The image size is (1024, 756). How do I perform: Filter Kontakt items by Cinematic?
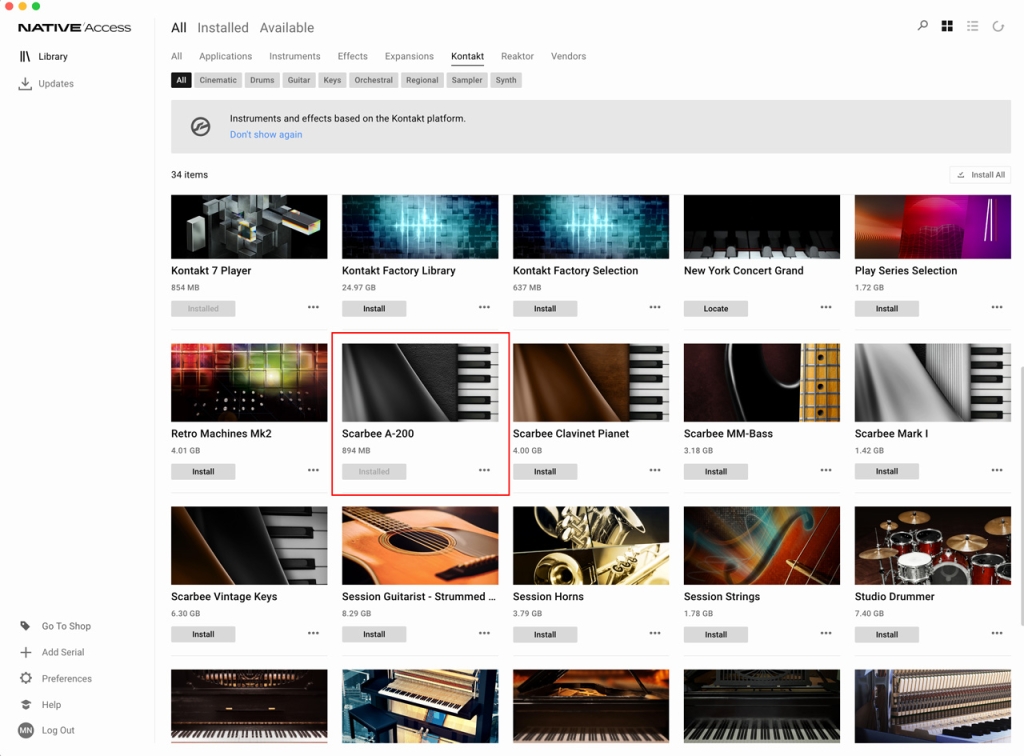coord(218,80)
